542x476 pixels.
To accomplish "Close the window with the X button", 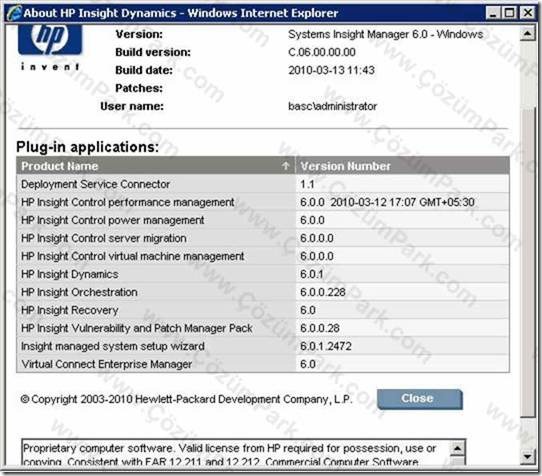I will point(528,13).
